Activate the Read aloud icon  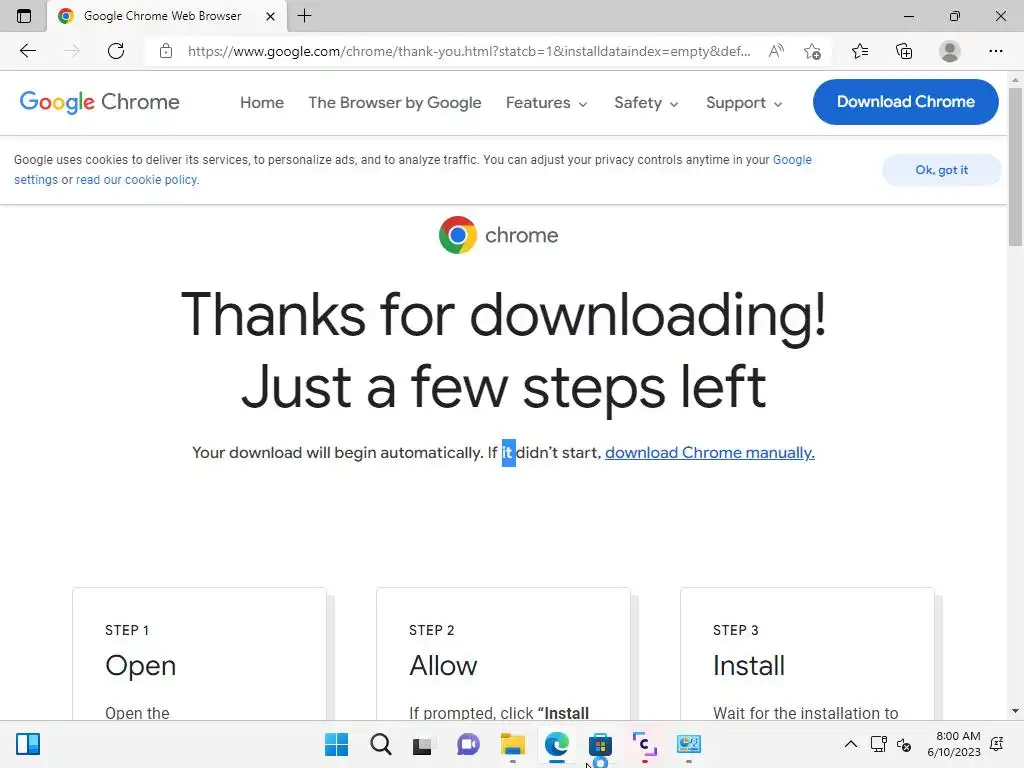click(x=776, y=51)
